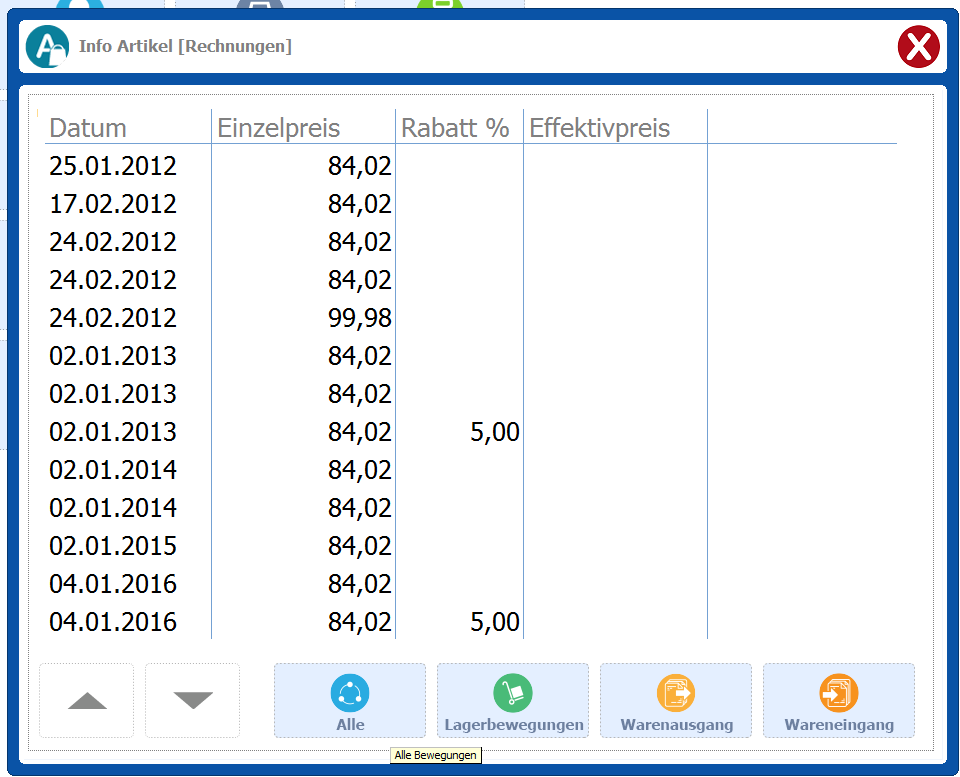Select the row dated 17.02.2012
This screenshot has height=777, width=960.
(x=113, y=204)
